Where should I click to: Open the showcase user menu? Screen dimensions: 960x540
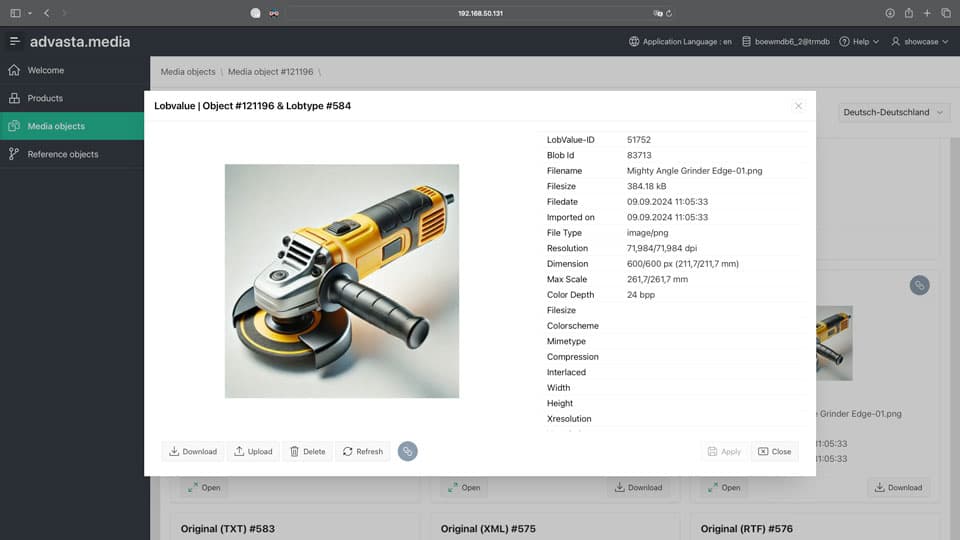point(920,42)
